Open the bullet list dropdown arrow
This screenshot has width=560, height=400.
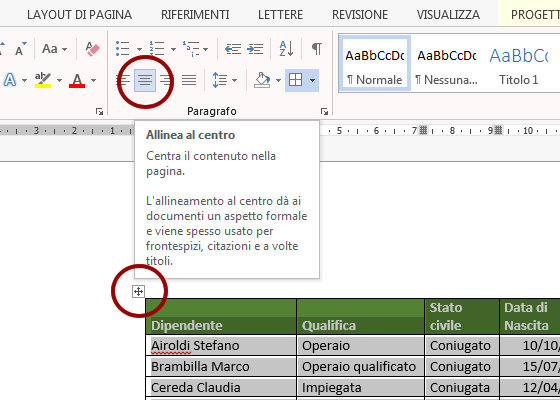[x=139, y=49]
